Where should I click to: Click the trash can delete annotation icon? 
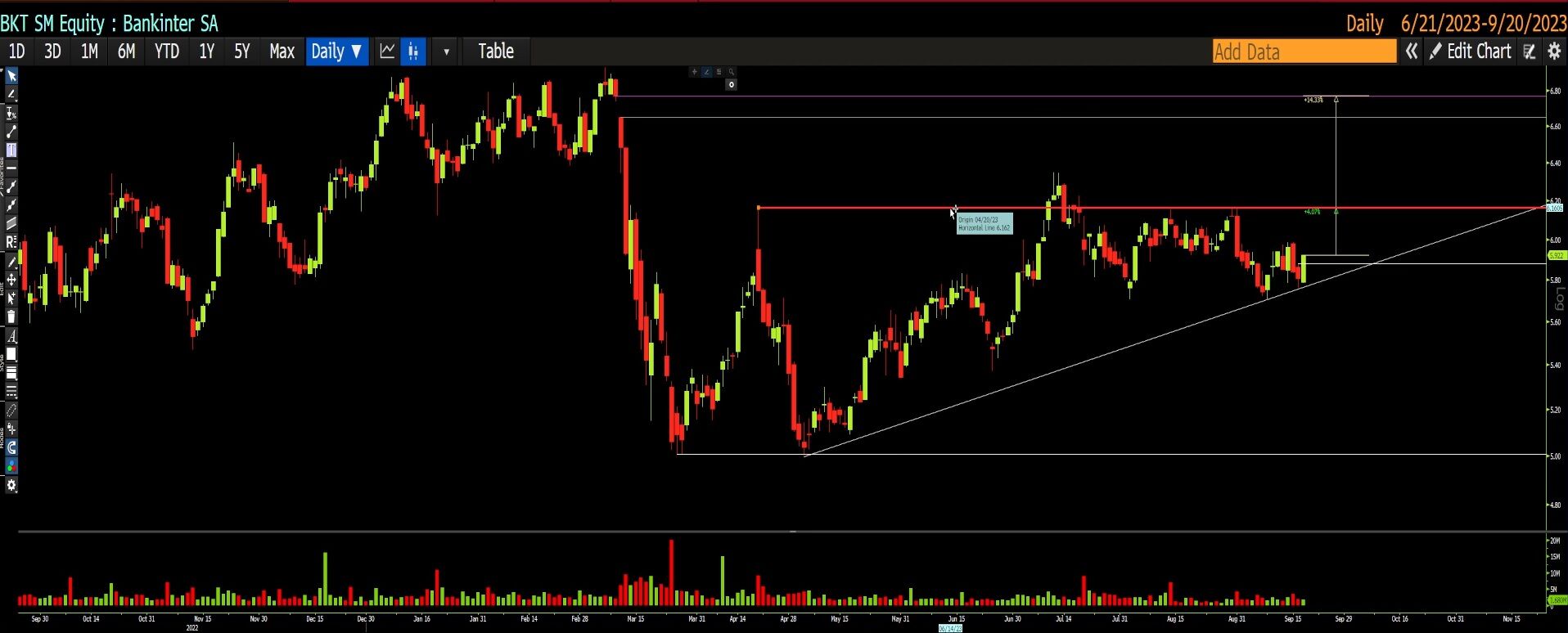[11, 316]
